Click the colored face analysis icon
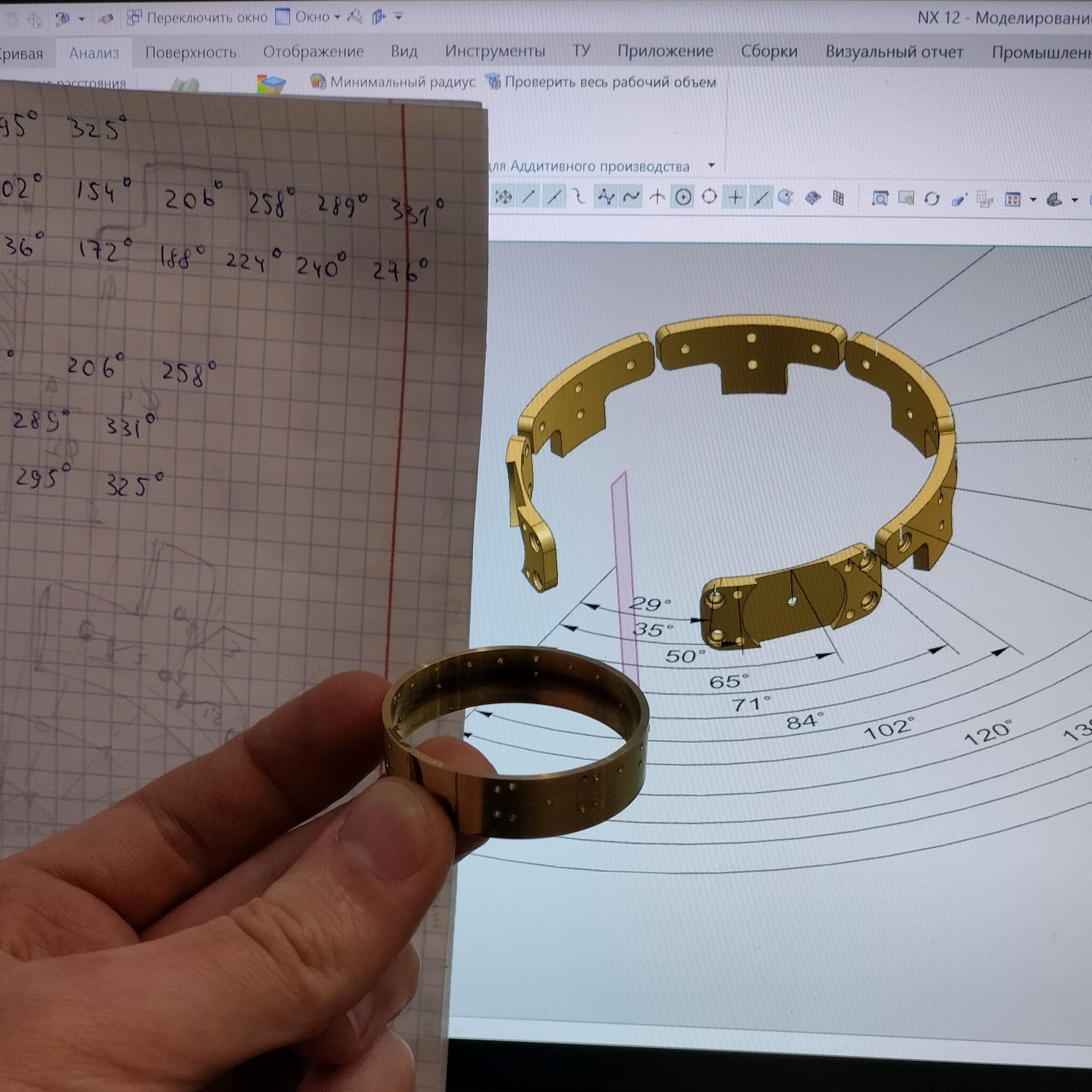1092x1092 pixels. pos(270,85)
